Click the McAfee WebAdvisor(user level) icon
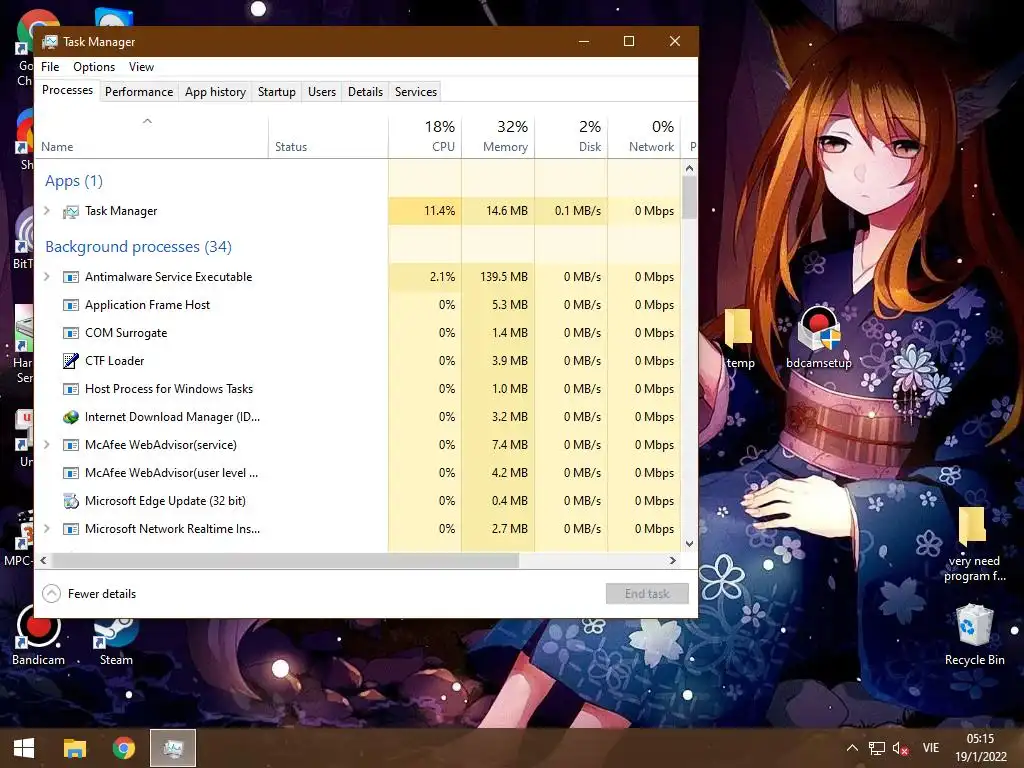1024x768 pixels. click(71, 473)
